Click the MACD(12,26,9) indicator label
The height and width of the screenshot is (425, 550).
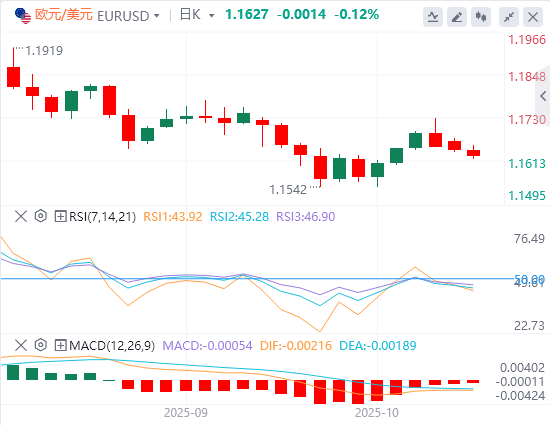coord(112,346)
